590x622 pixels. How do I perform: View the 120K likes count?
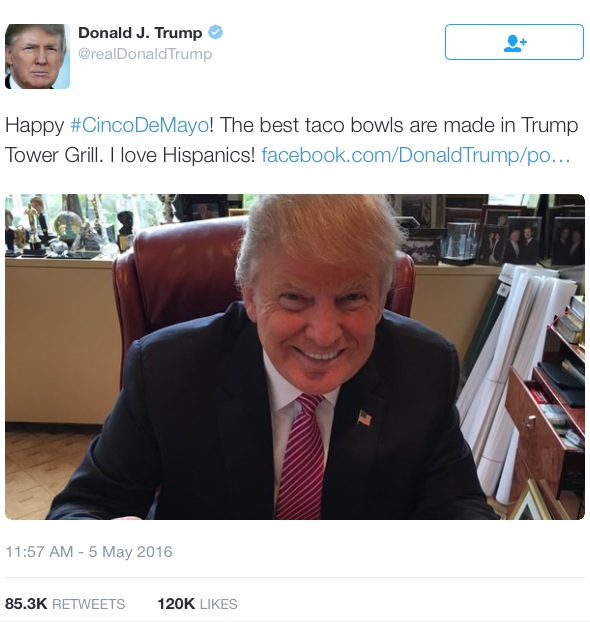pyautogui.click(x=176, y=604)
